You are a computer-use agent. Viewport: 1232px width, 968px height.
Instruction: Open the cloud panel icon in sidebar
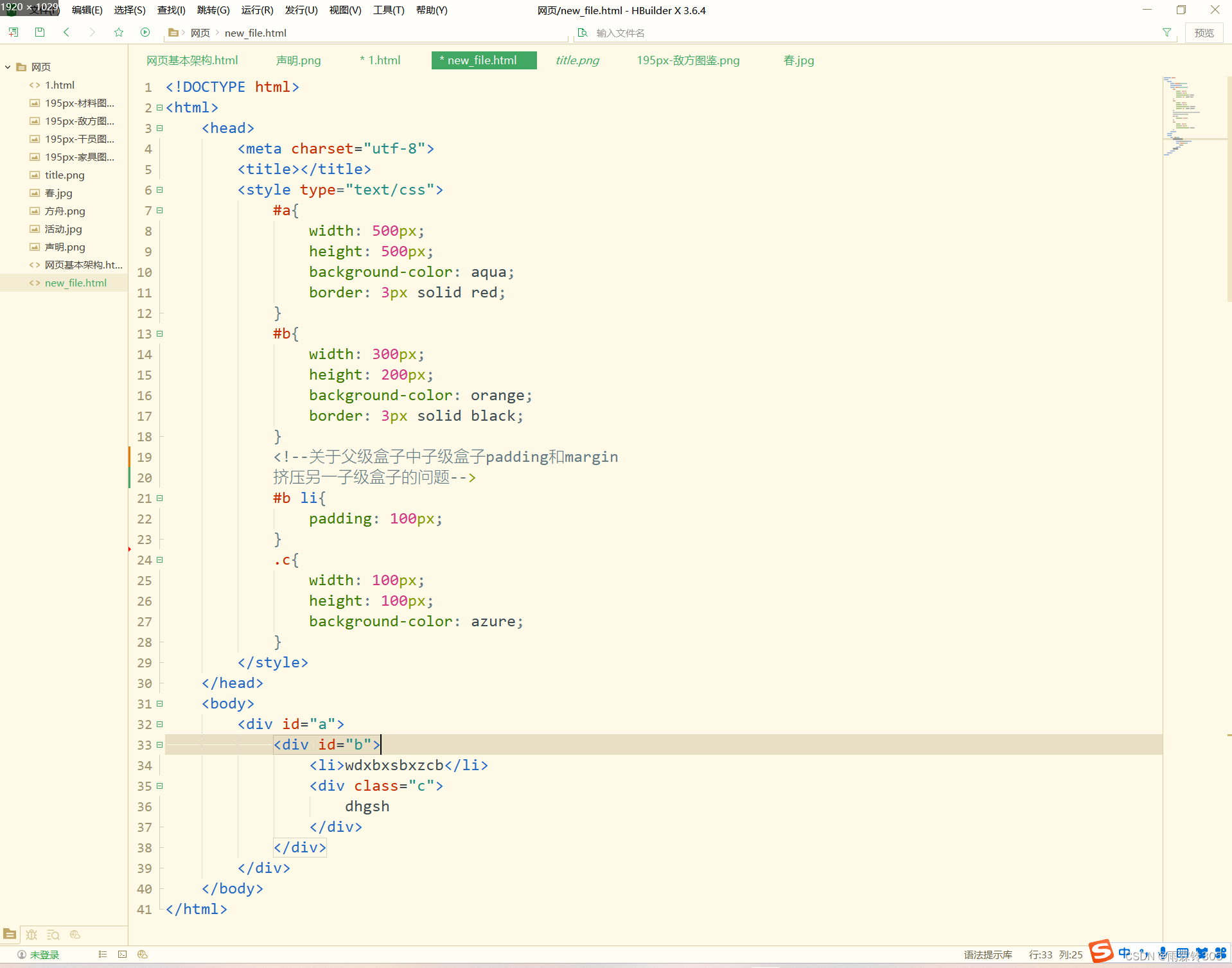click(75, 935)
